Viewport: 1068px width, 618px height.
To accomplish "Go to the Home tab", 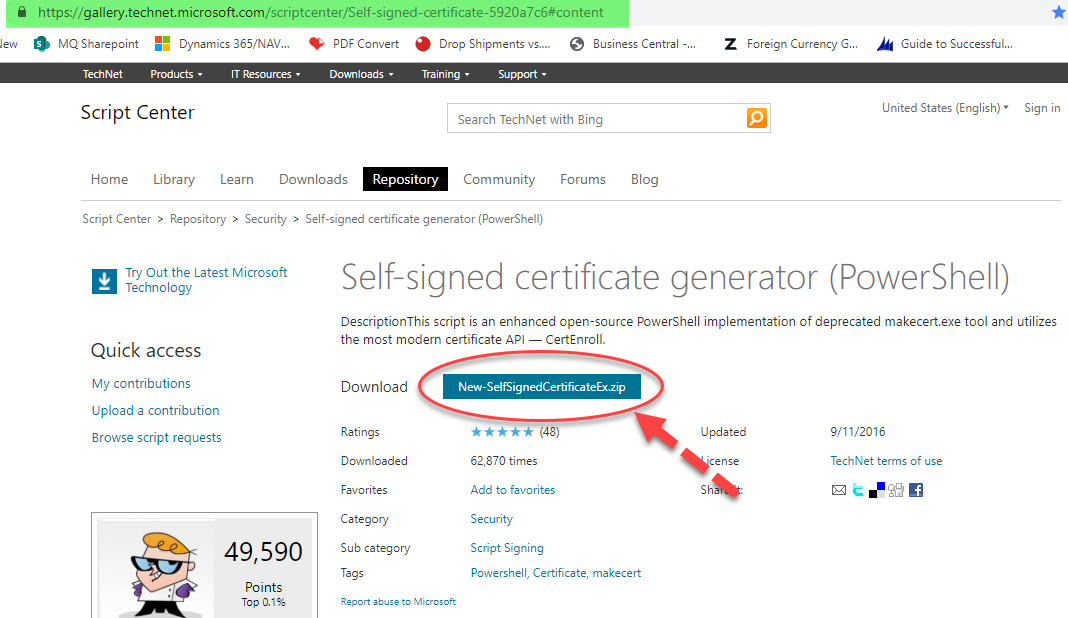I will click(x=109, y=179).
